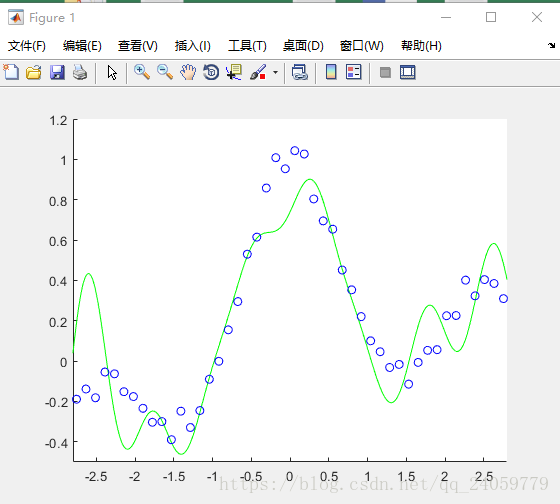Click the y-axis label 0.6
Viewport: 560px width, 504px height.
(58, 241)
